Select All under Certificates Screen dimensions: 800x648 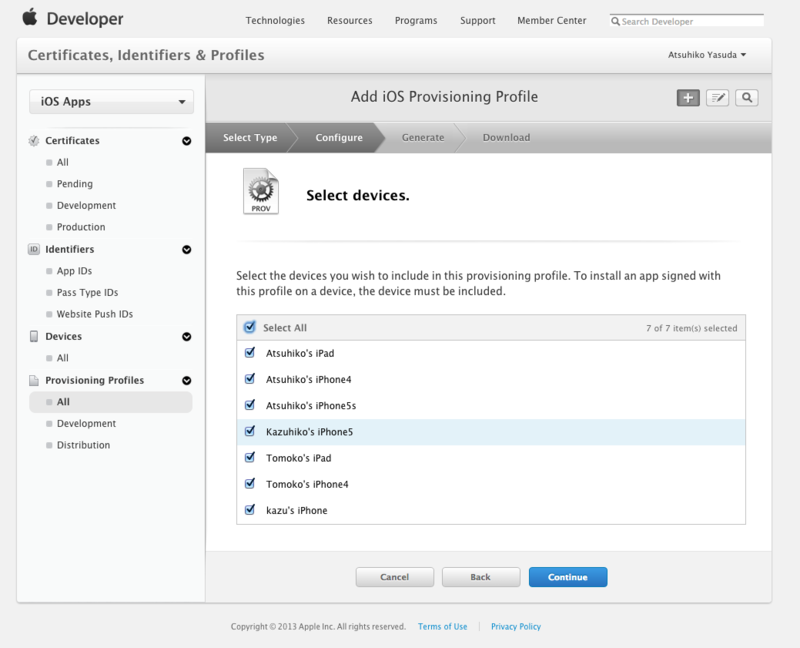[x=62, y=162]
